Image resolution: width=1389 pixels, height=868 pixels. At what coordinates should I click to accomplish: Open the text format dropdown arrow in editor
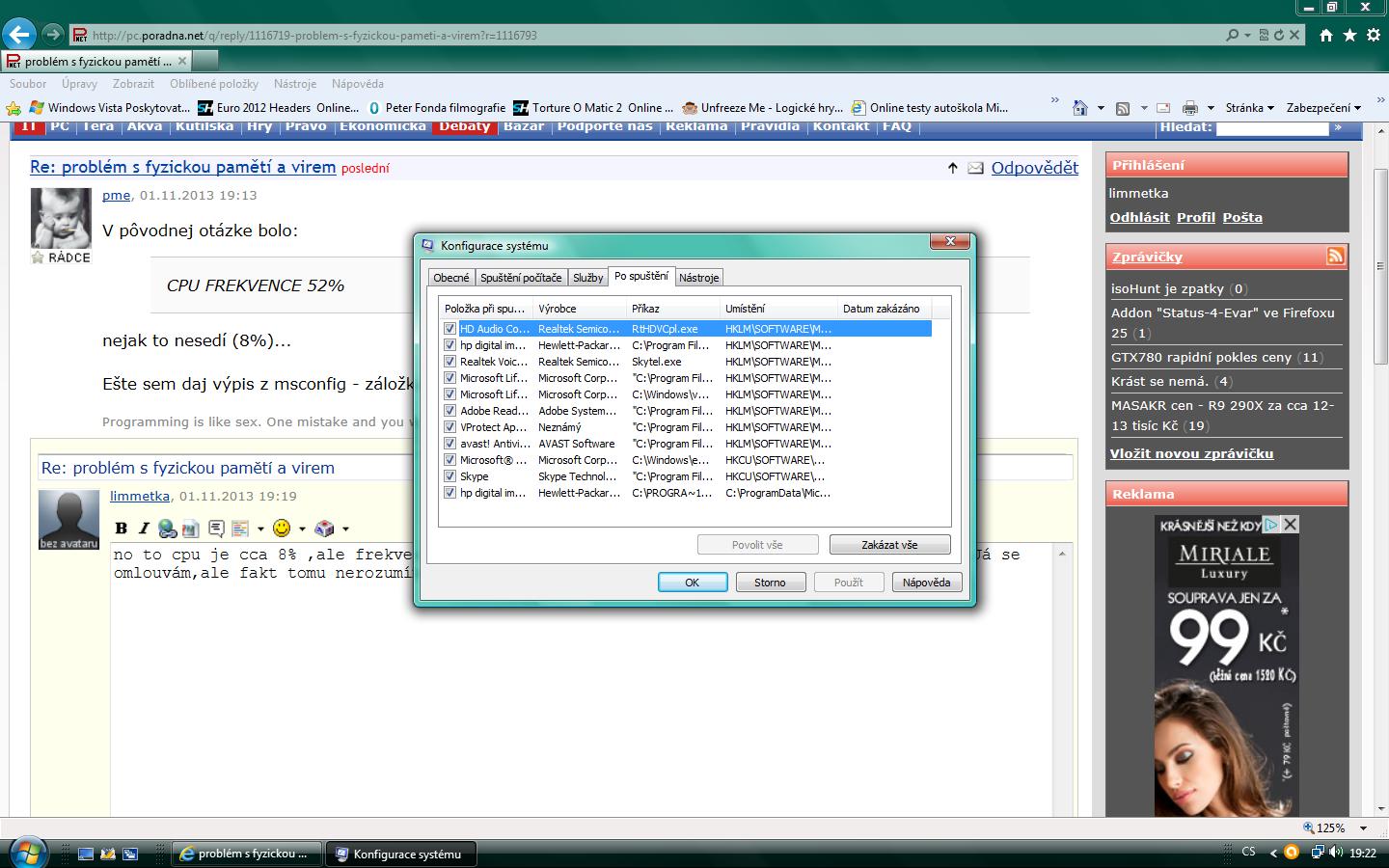click(x=260, y=529)
